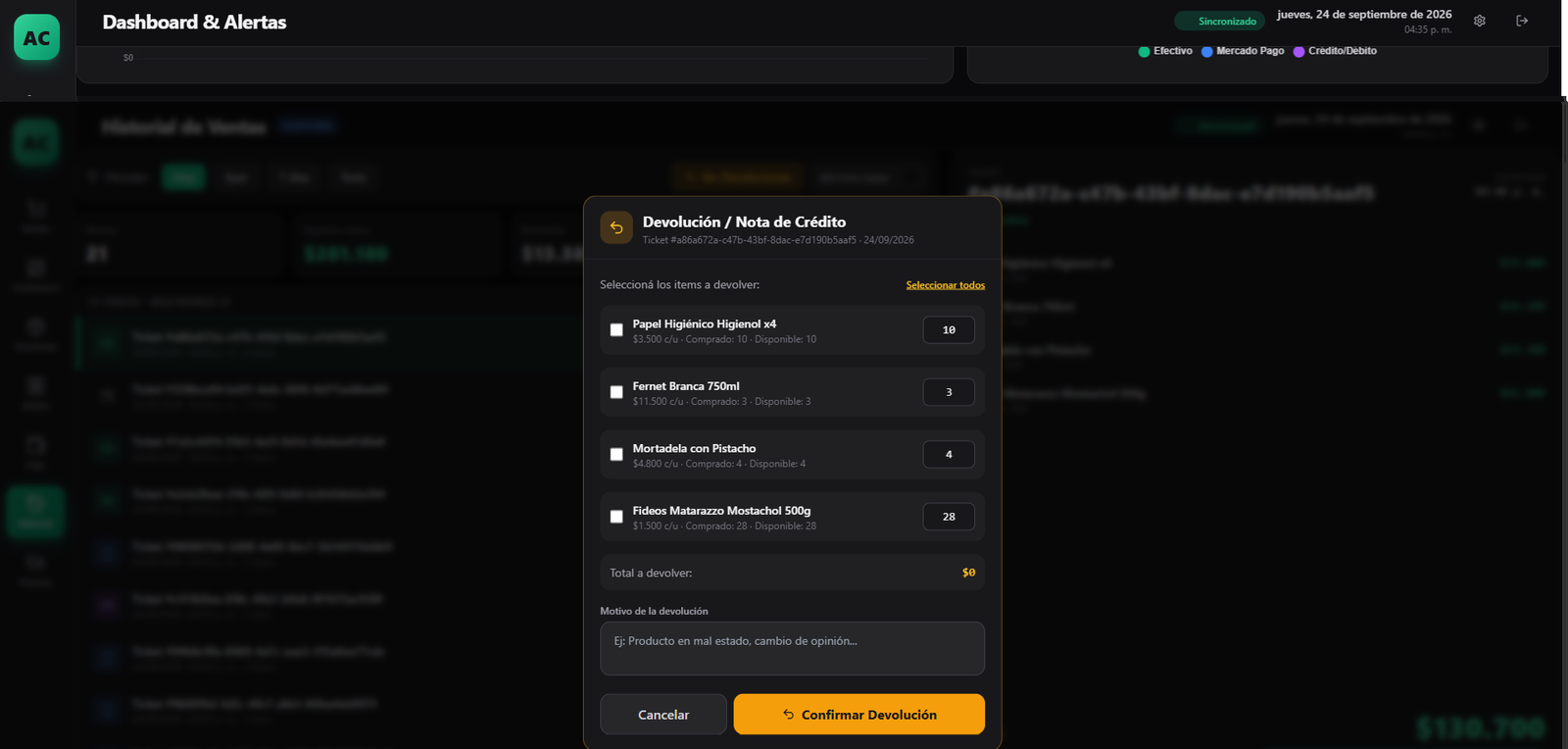Click the Motivo de la devolución text area
The image size is (1568, 749).
point(792,648)
